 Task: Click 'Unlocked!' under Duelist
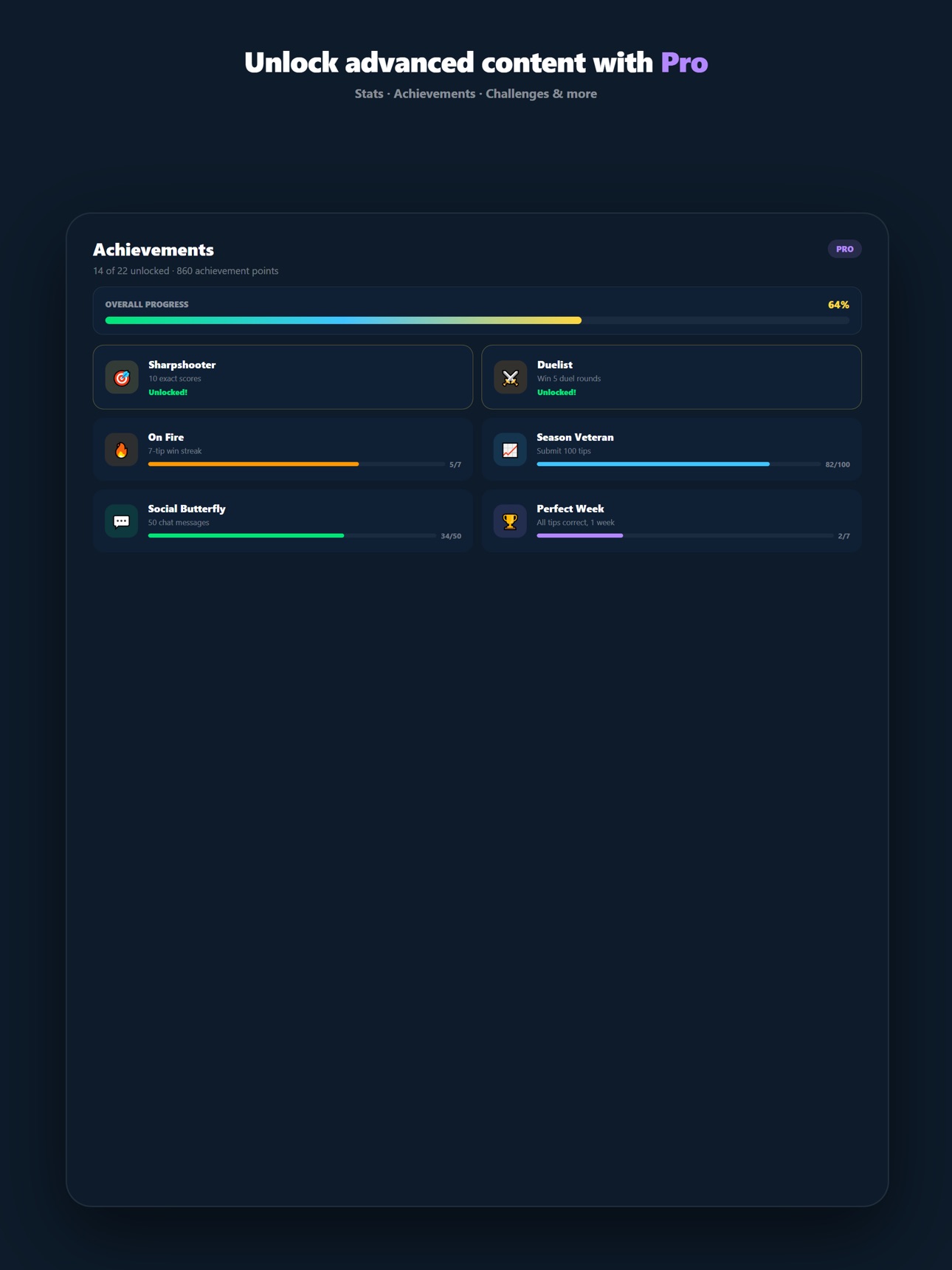(556, 392)
